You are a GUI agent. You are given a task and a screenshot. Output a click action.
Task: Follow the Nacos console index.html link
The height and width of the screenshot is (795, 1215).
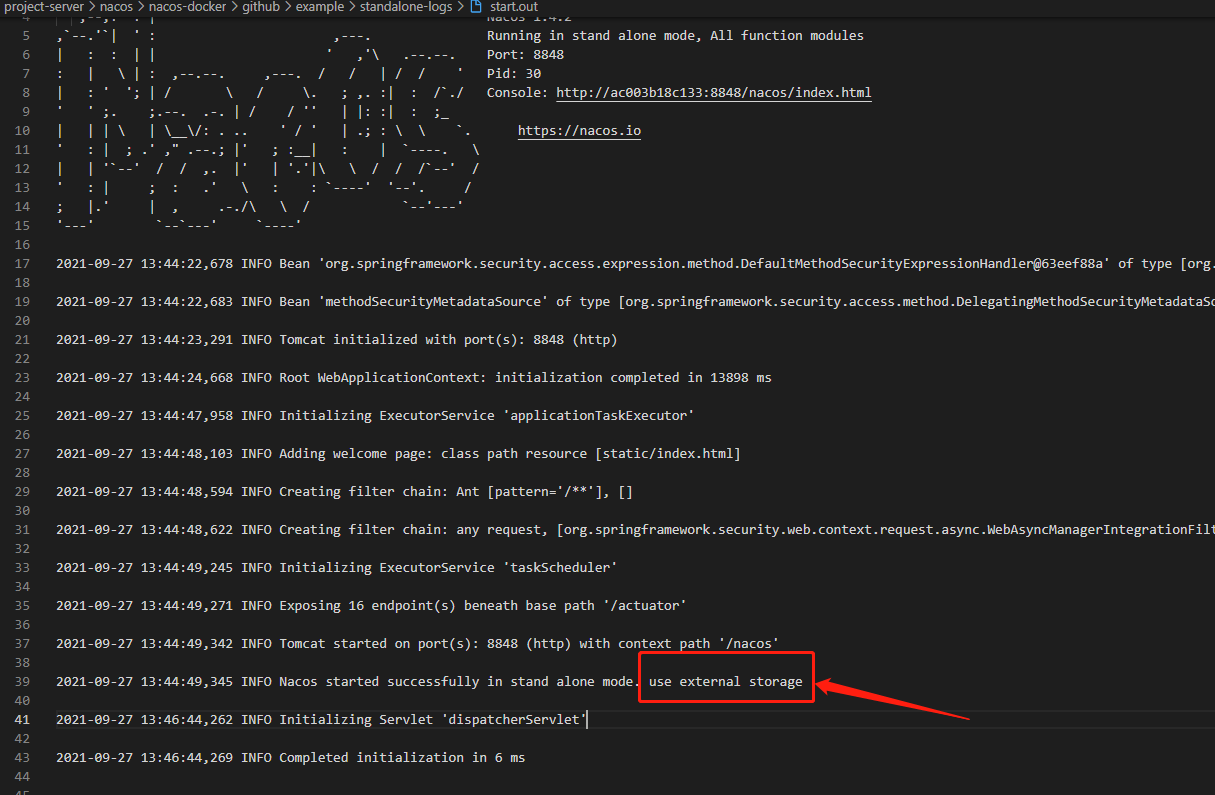713,93
